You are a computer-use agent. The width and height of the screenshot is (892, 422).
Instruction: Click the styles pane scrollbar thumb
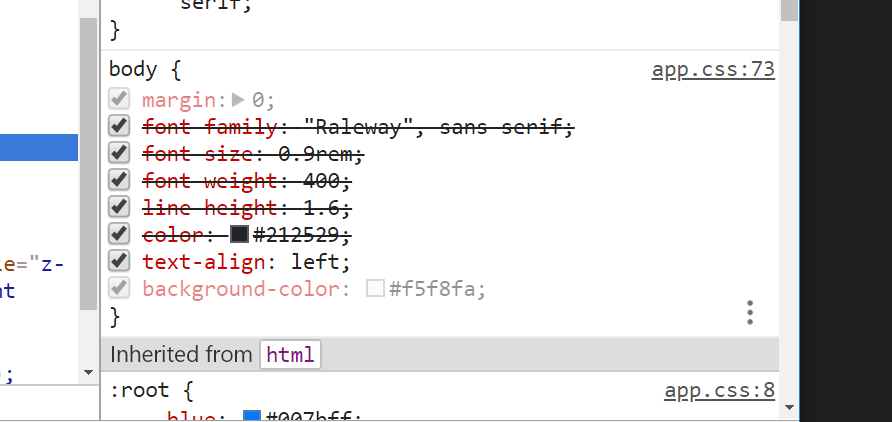point(789,10)
